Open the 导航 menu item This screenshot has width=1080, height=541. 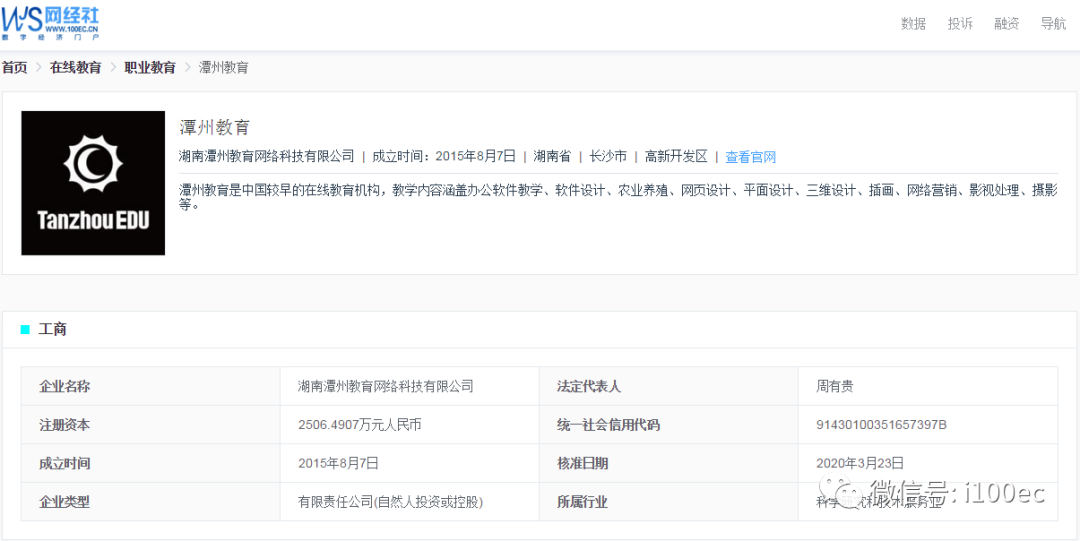coord(1053,23)
